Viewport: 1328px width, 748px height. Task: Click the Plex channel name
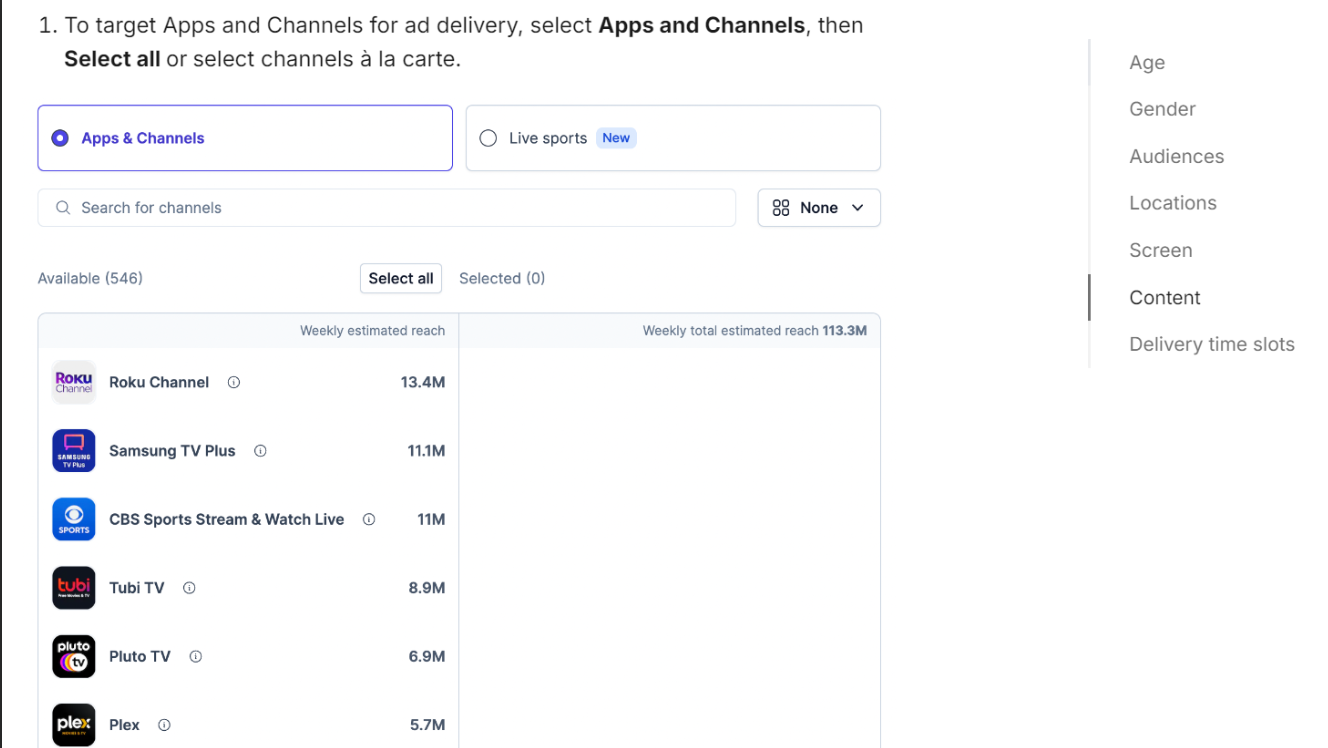click(124, 725)
